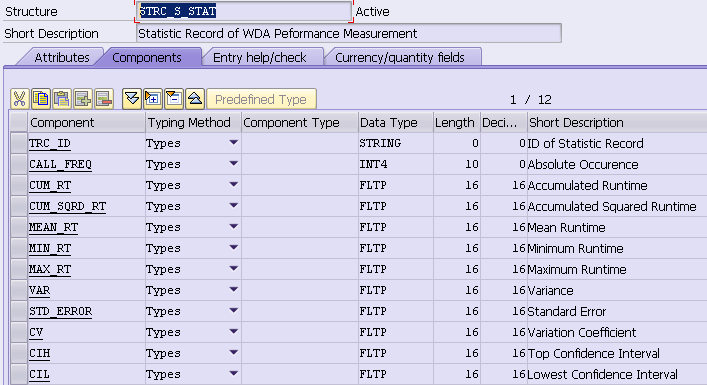Screen dimensions: 707x385
Task: Open Typing Method dropdown for CIL
Action: (233, 373)
